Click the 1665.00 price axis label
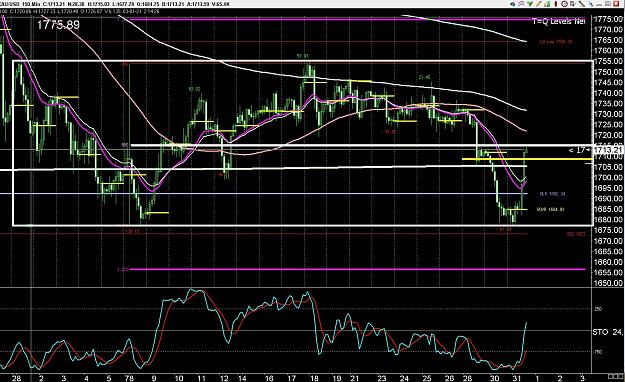Screen dimensions: 625x382 [608, 252]
